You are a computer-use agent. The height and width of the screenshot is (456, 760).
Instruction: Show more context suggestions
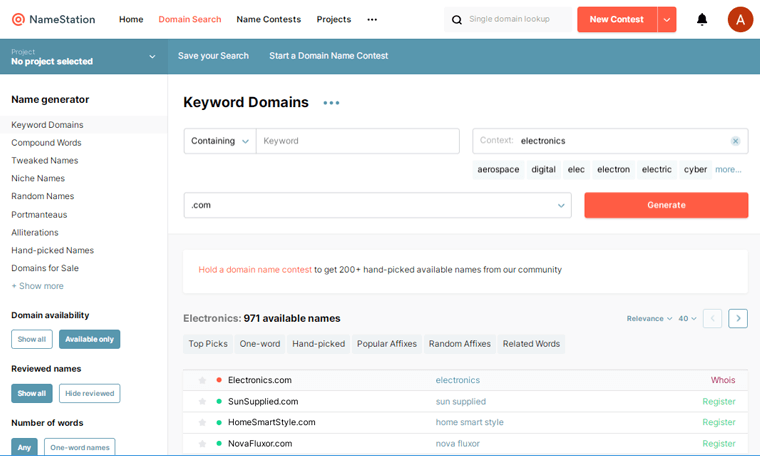tap(728, 170)
